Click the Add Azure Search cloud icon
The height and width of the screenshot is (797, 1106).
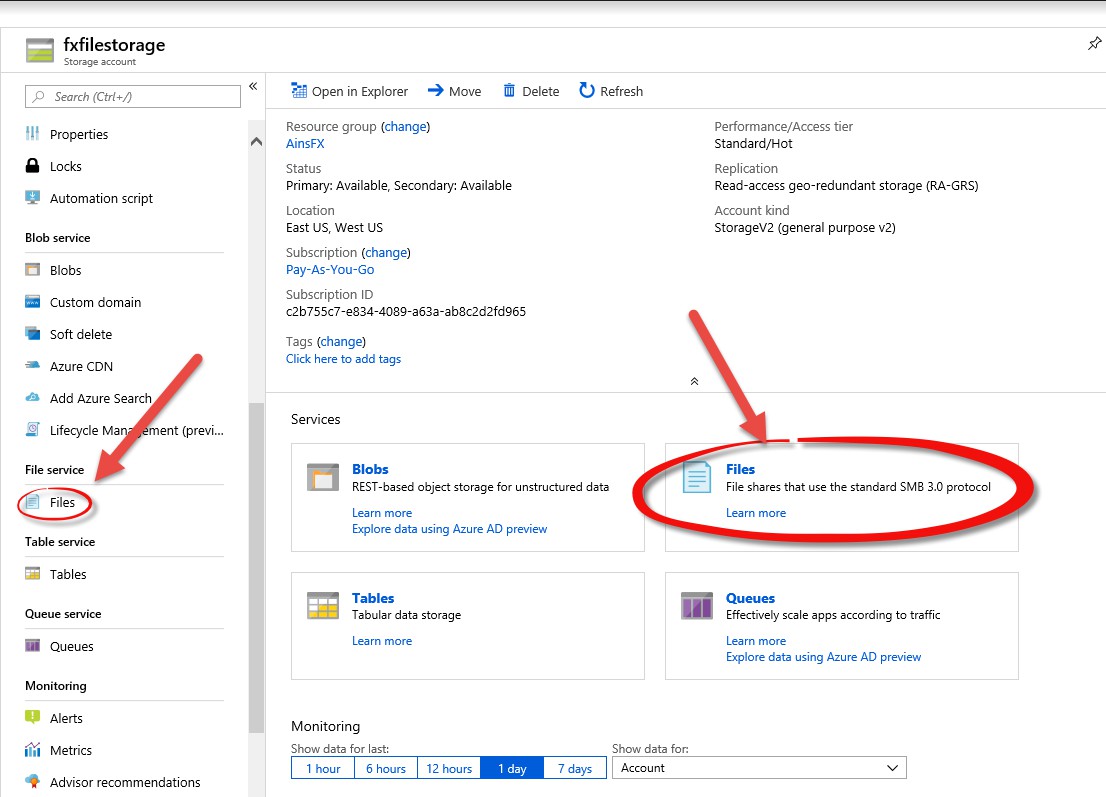[x=32, y=397]
